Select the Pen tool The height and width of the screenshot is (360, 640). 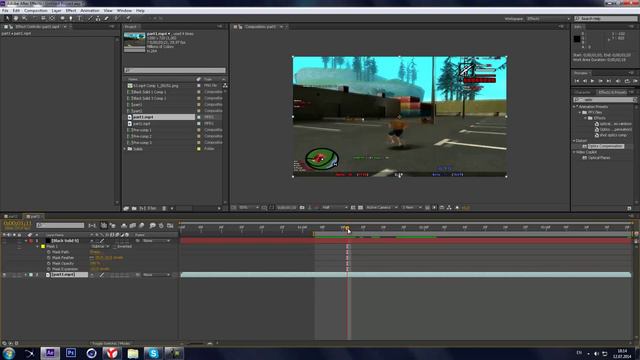[71, 18]
